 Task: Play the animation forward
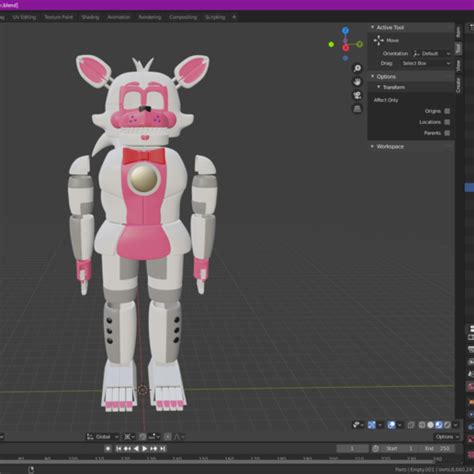pyautogui.click(x=145, y=449)
